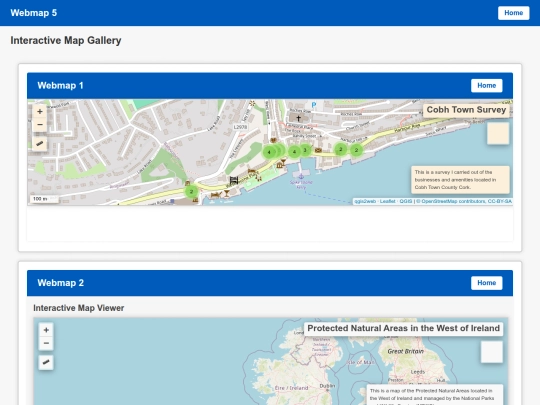The width and height of the screenshot is (540, 405).
Task: Click the Great Britain label on map
Action: click(405, 351)
